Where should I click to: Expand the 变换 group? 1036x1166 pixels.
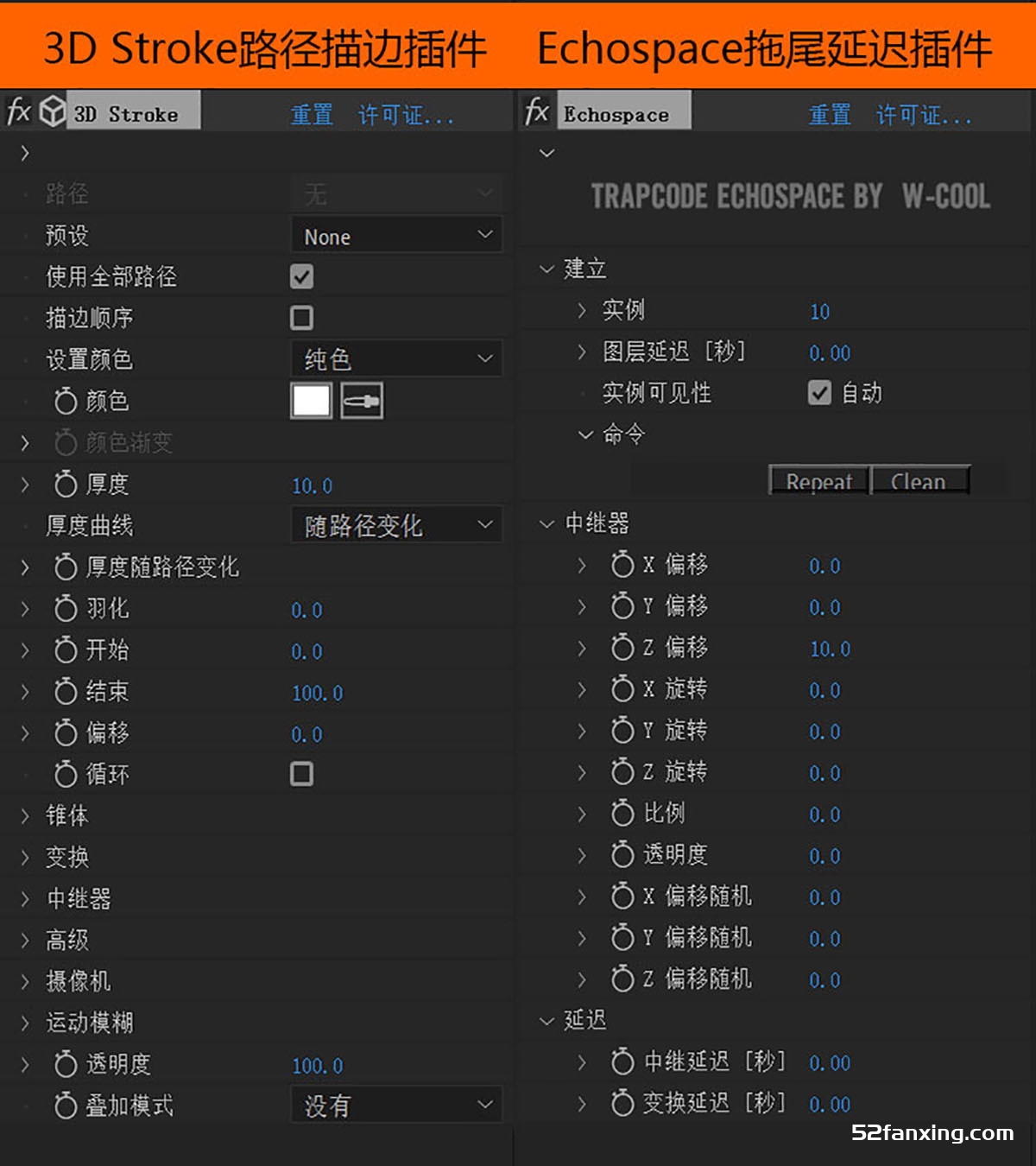(25, 857)
